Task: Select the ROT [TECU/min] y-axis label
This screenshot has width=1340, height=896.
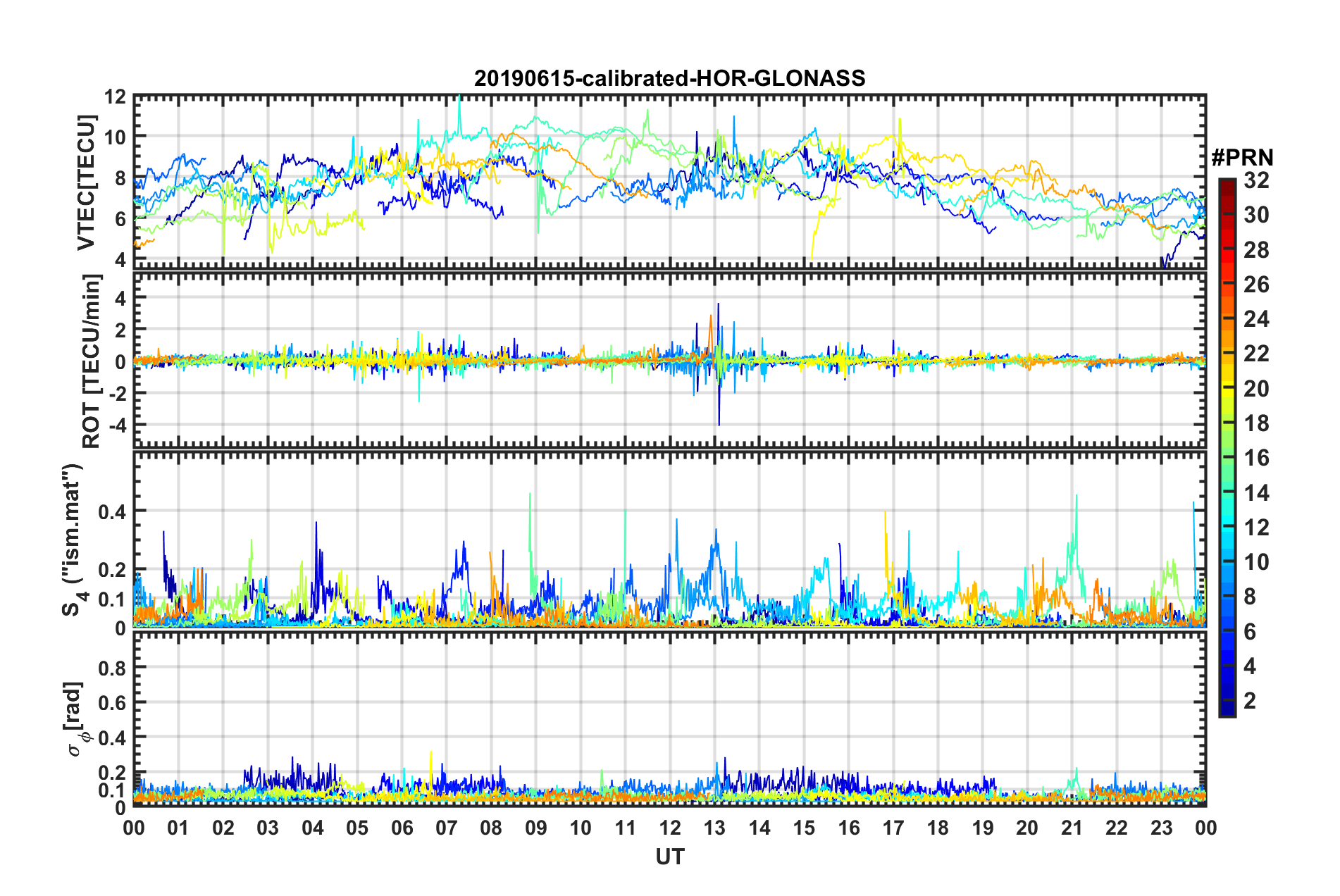Action: tap(92, 361)
